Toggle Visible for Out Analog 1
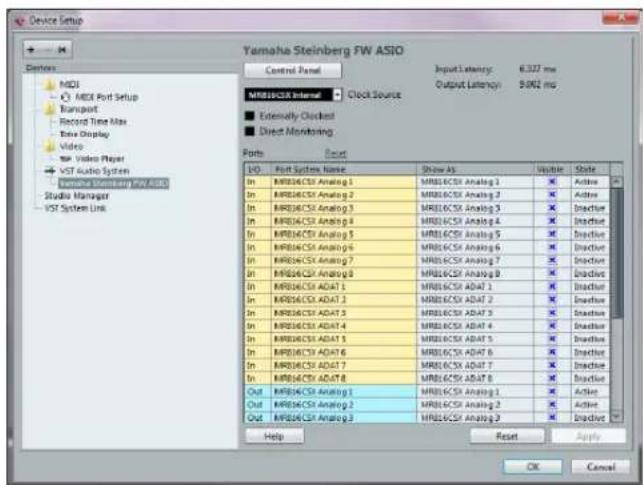The width and height of the screenshot is (643, 485). (x=552, y=392)
